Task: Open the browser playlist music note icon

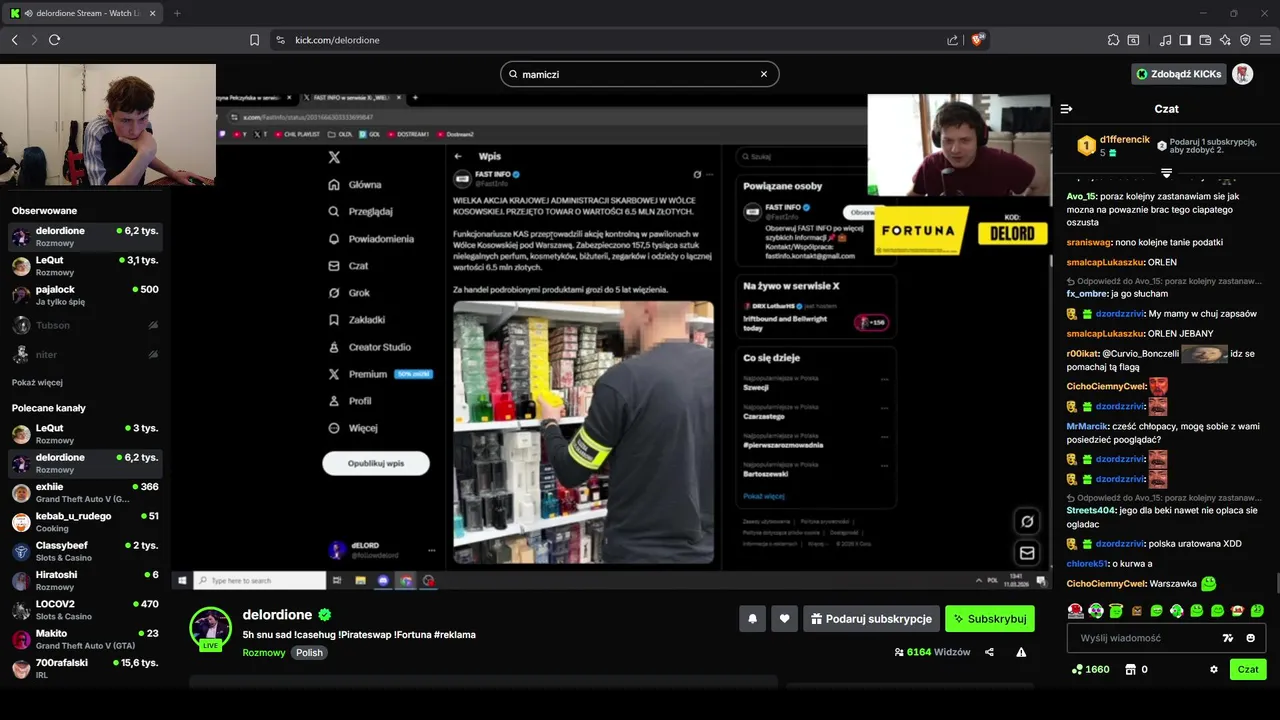Action: click(x=1166, y=40)
